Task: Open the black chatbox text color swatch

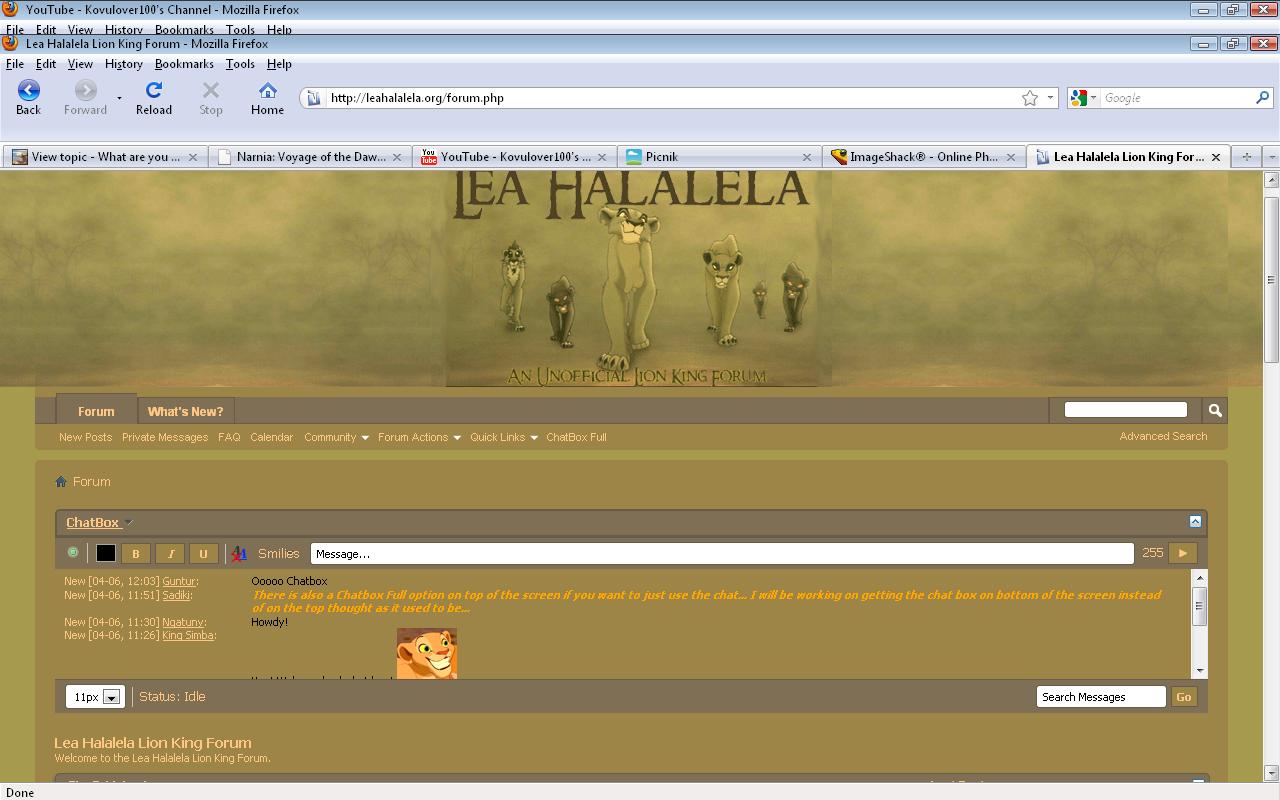Action: (x=105, y=553)
